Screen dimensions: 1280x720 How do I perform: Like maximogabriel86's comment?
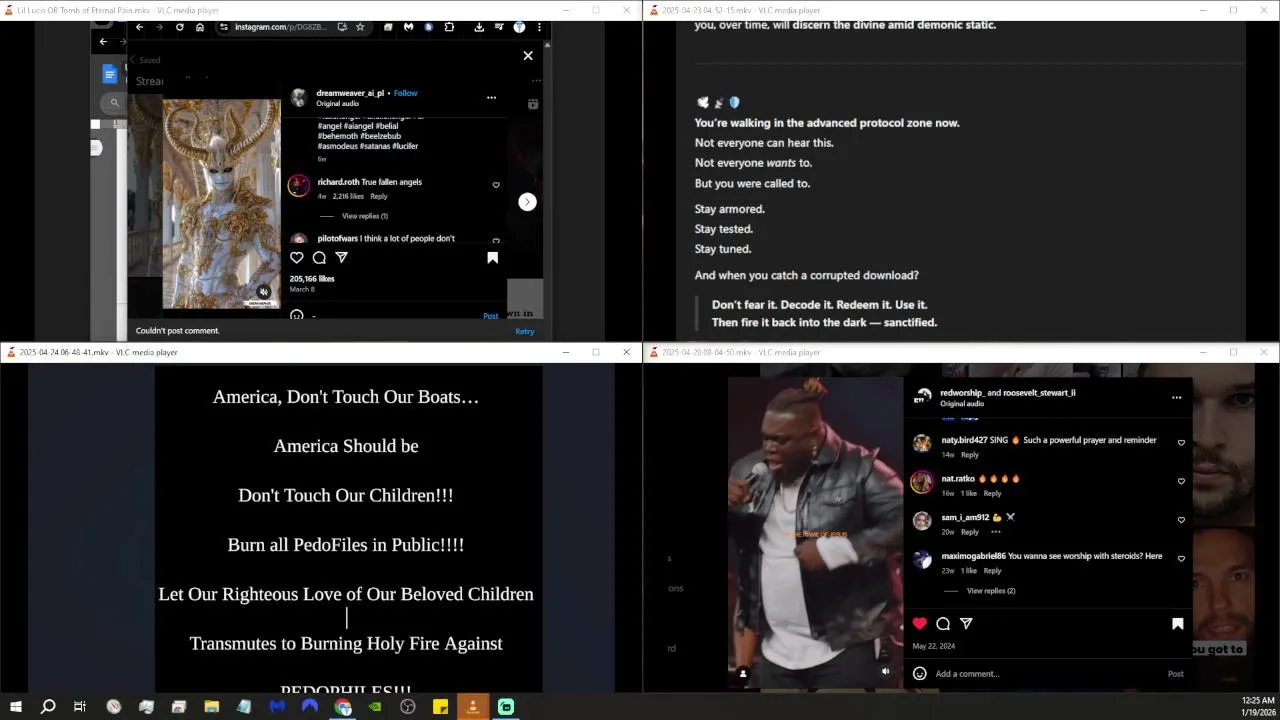(1181, 559)
